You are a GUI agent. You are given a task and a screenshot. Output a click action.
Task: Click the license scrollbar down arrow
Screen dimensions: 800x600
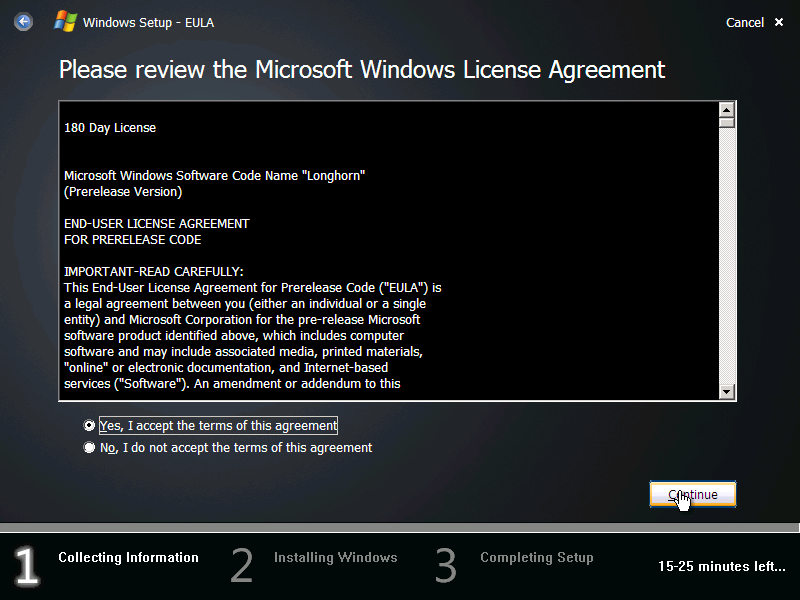(x=727, y=392)
